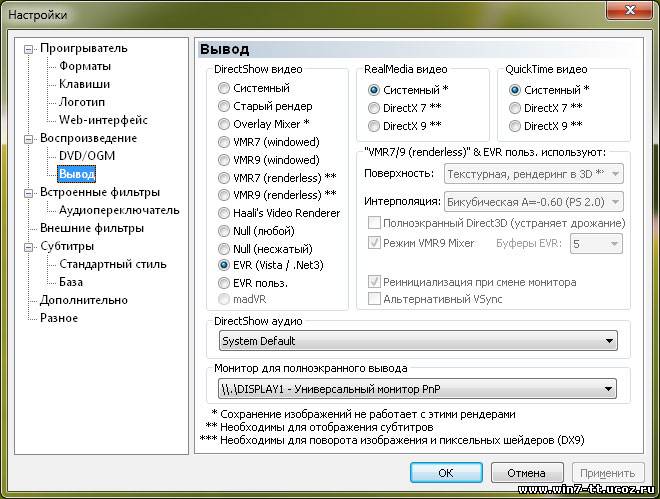Open База subtitles page
The height and width of the screenshot is (499, 660).
(x=71, y=282)
